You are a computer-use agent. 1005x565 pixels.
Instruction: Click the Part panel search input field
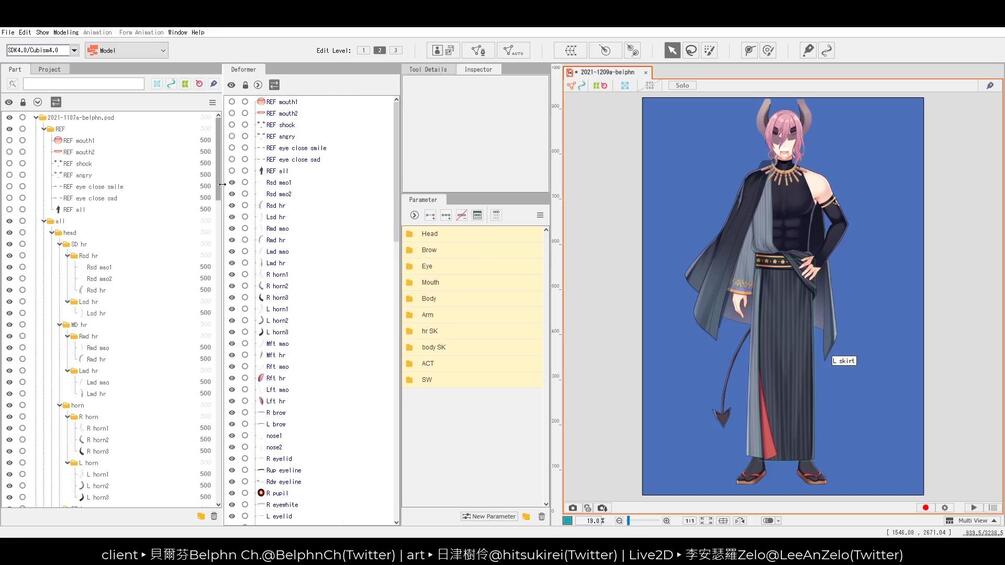83,84
